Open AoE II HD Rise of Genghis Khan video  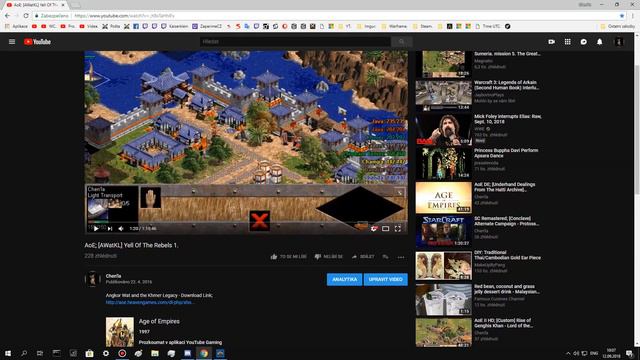503,323
